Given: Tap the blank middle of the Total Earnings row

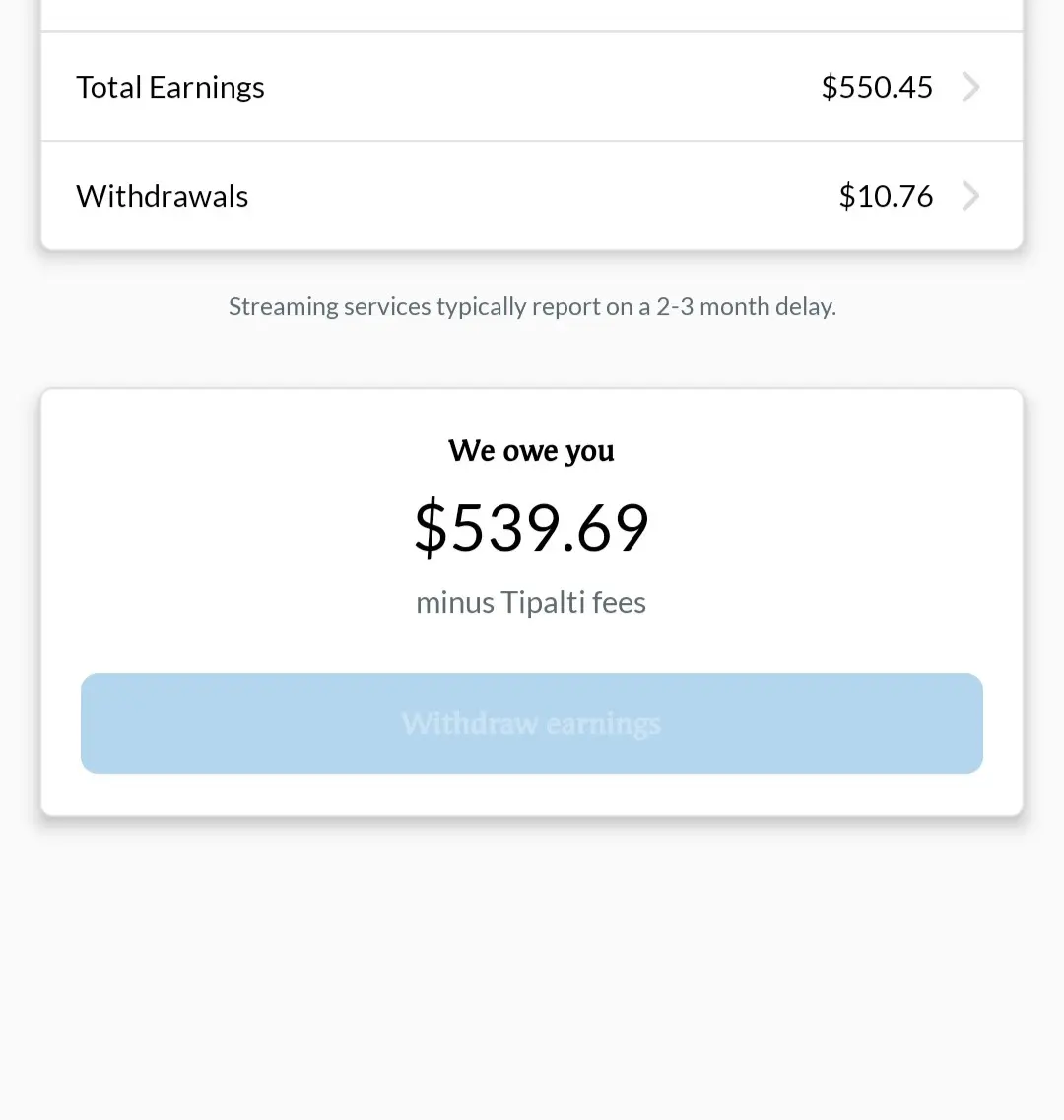Looking at the screenshot, I should click(543, 87).
